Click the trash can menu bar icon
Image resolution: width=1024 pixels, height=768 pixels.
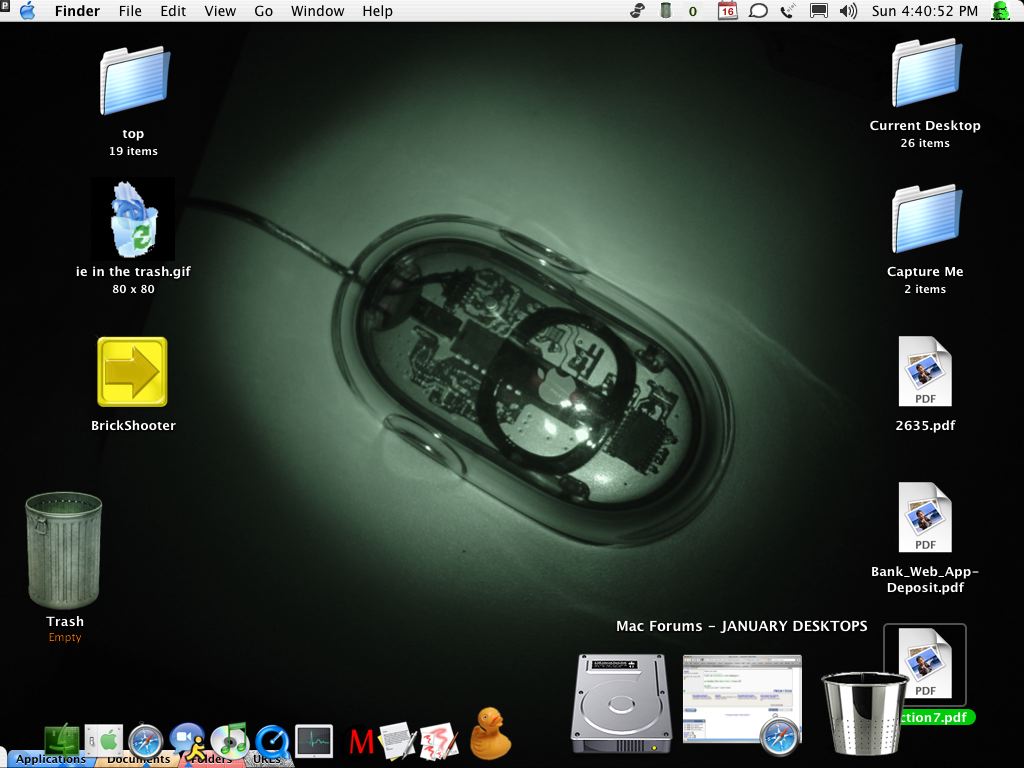(x=665, y=11)
